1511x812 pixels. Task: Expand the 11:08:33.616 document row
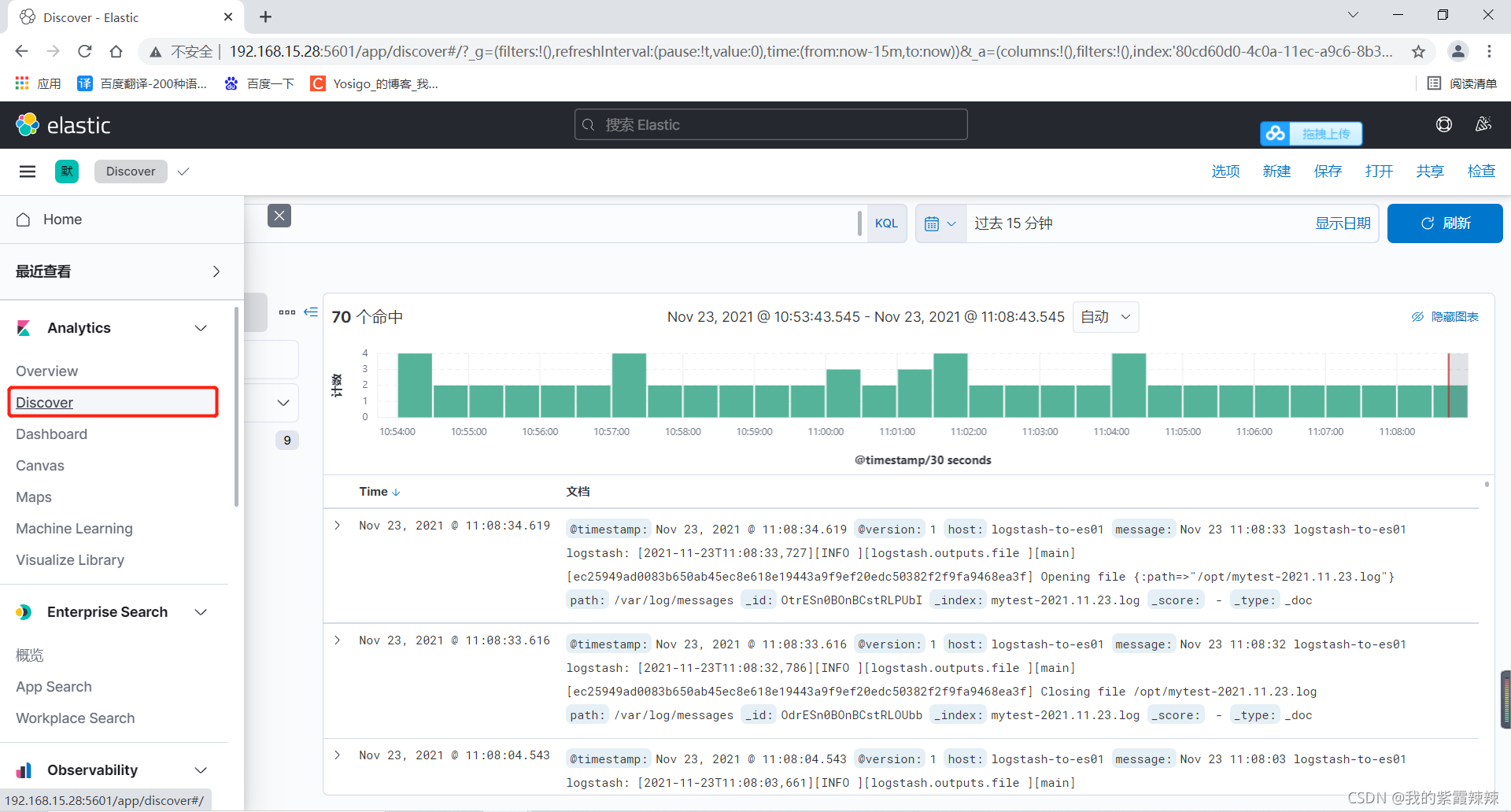pos(338,640)
